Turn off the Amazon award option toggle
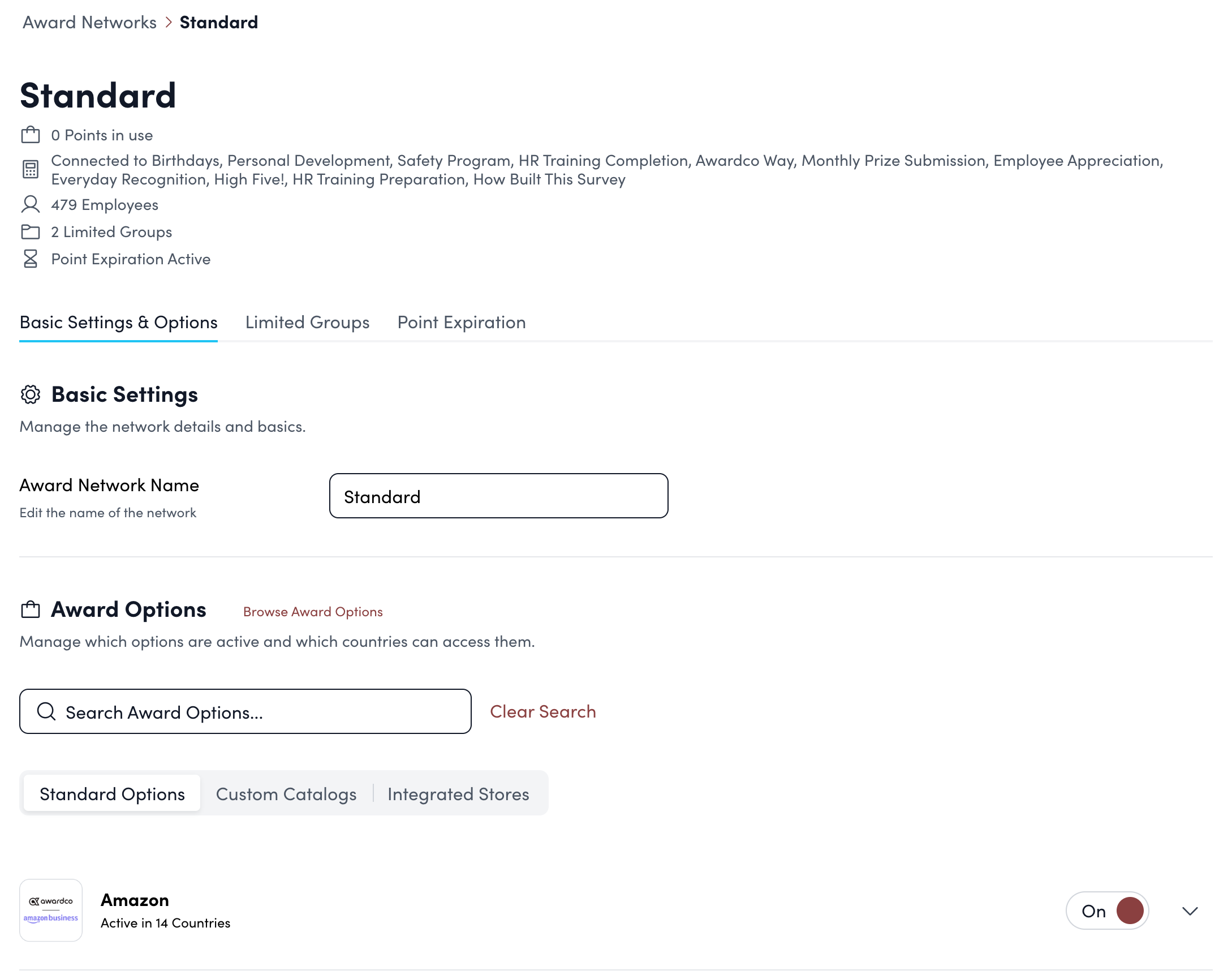This screenshot has height=979, width=1232. (1107, 911)
